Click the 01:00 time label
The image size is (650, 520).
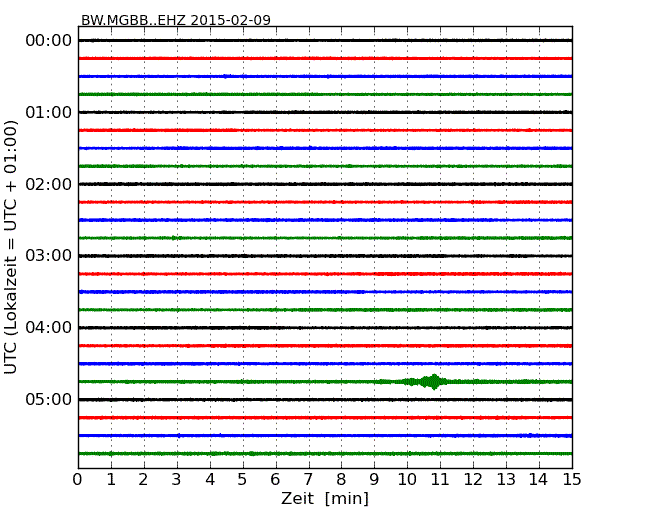pyautogui.click(x=49, y=112)
